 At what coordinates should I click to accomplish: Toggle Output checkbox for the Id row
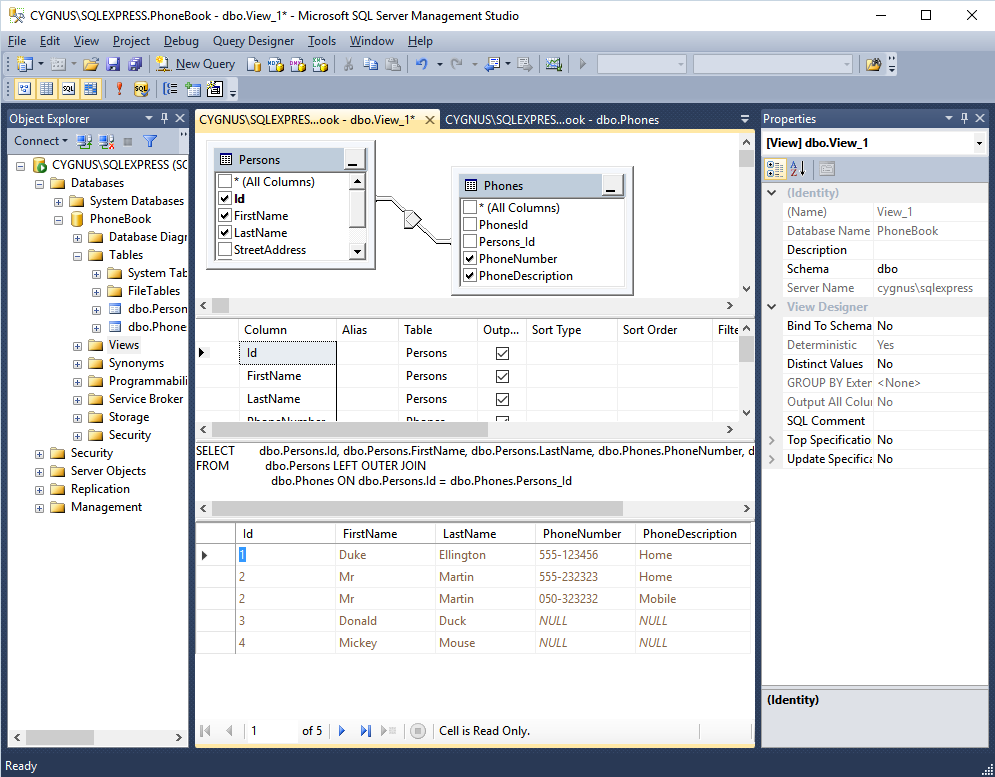pos(502,353)
